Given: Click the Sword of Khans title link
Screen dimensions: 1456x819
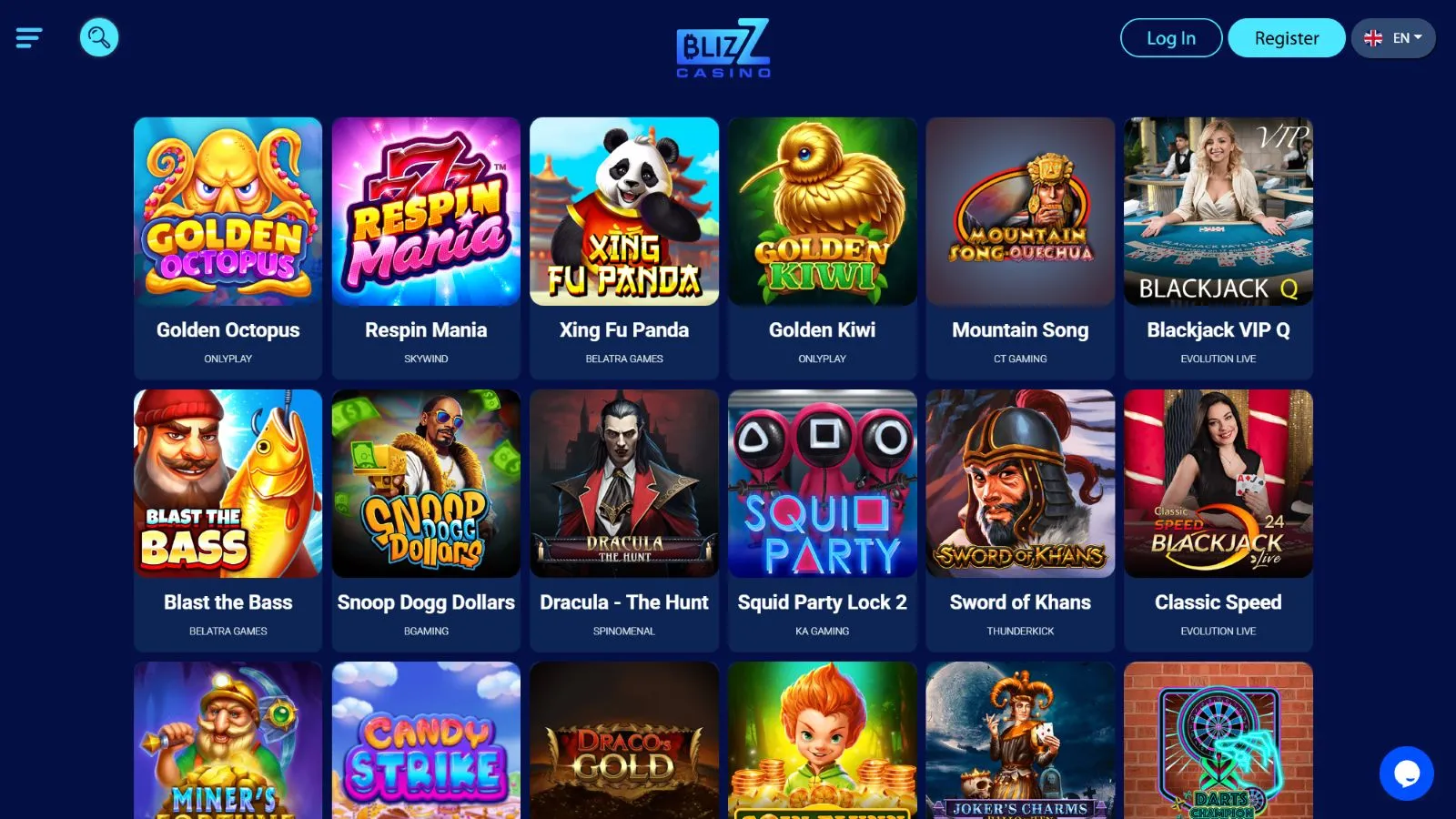Looking at the screenshot, I should tap(1020, 602).
